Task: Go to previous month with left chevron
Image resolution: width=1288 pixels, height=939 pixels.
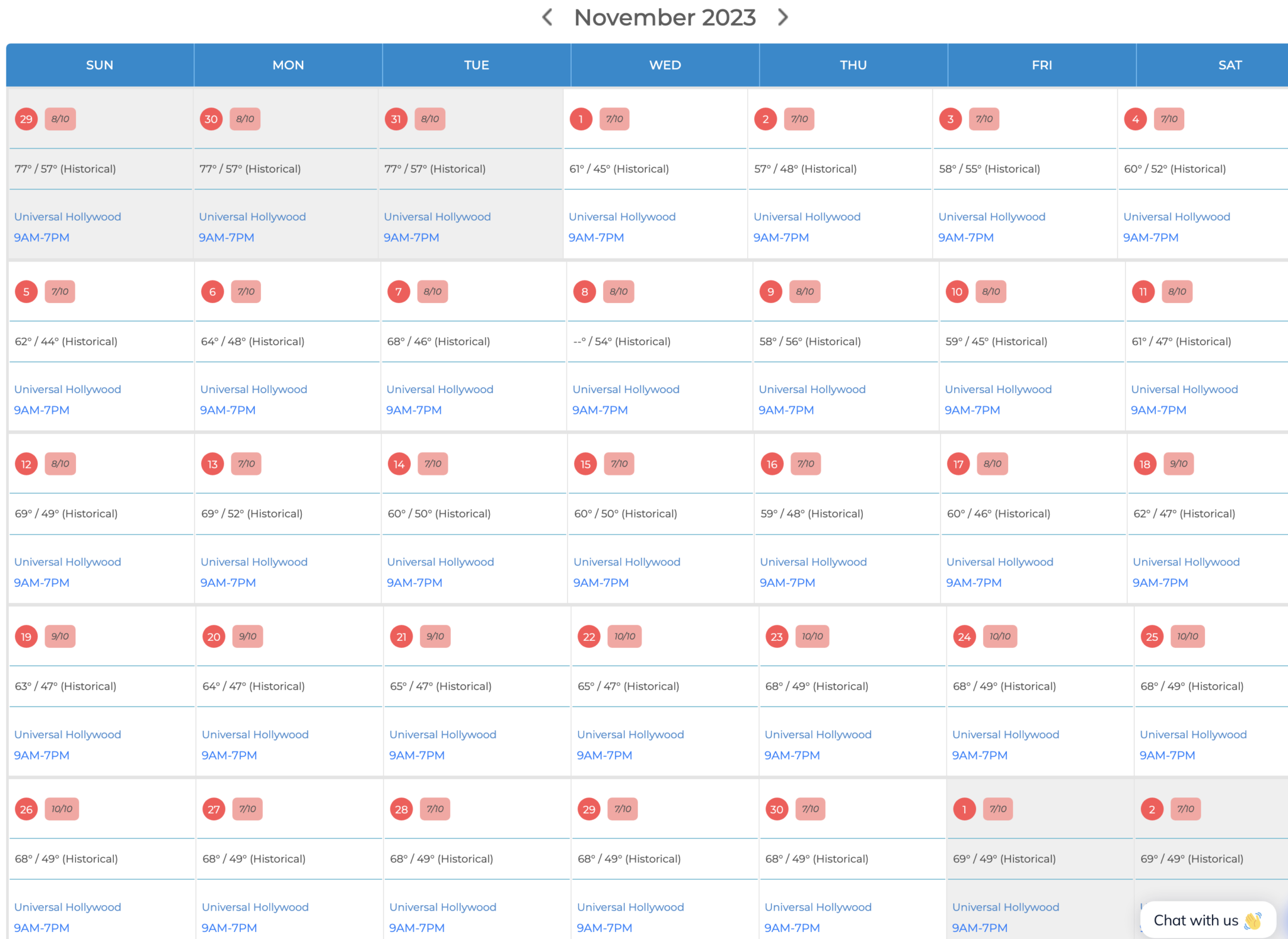Action: [547, 17]
